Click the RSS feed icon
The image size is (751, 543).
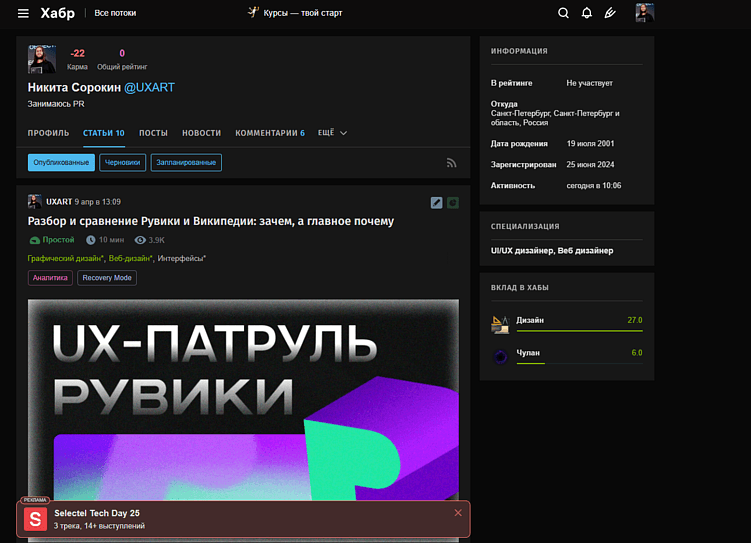pos(451,163)
